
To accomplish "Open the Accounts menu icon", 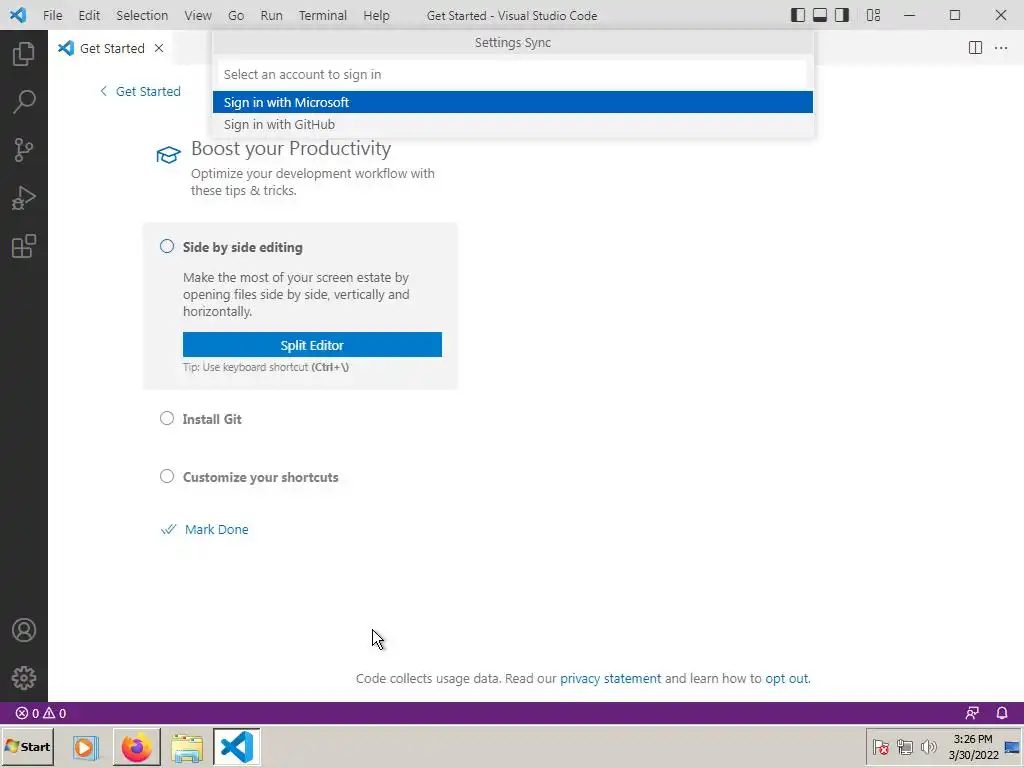I will pyautogui.click(x=24, y=630).
